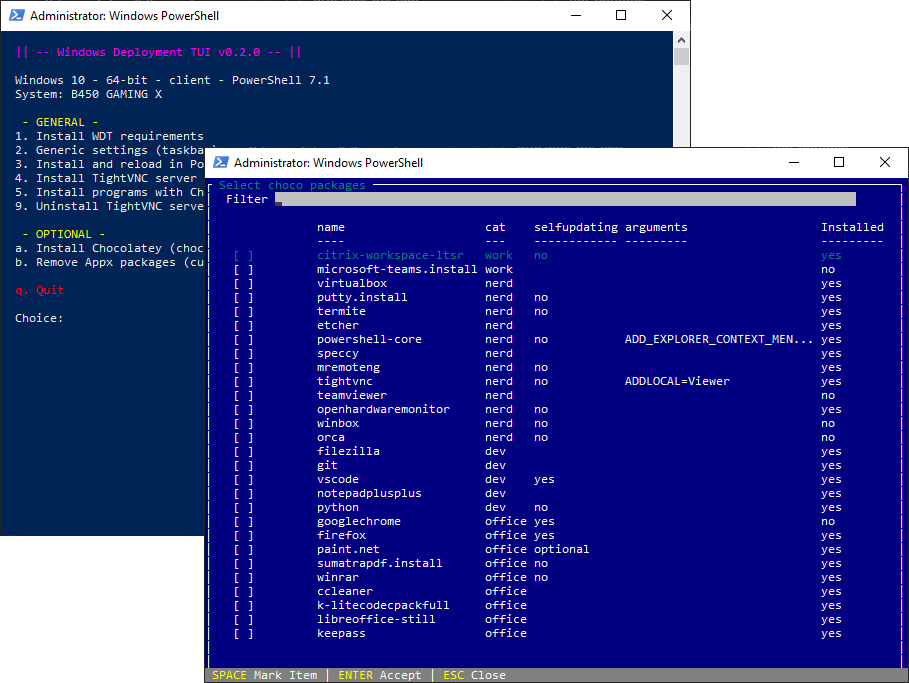The image size is (909, 683).
Task: Click 'Windows Deployment TUI v0.2.0' heading
Action: (x=158, y=52)
